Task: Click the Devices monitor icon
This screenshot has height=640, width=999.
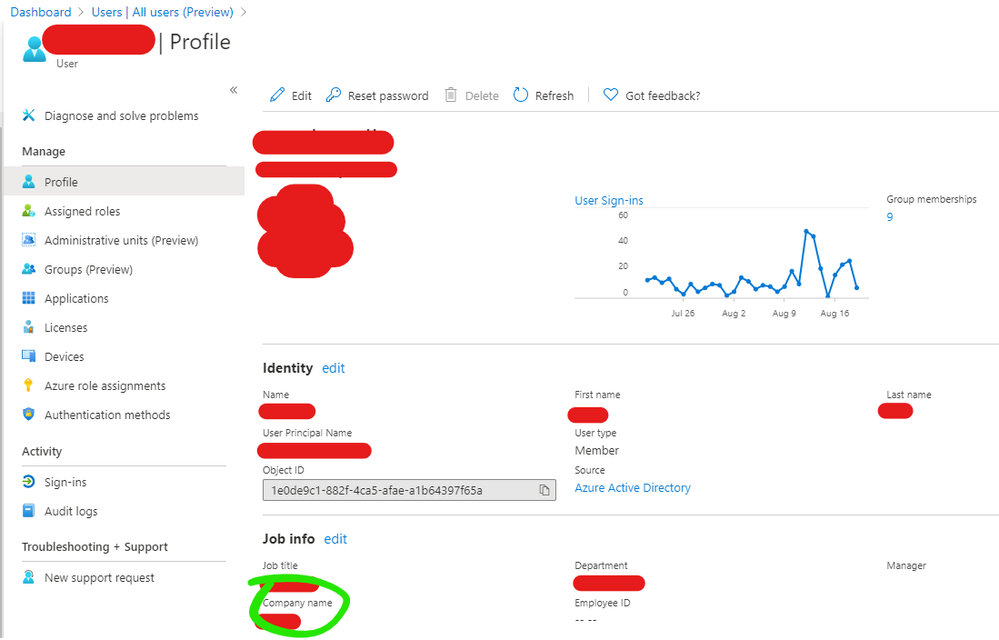Action: 29,356
